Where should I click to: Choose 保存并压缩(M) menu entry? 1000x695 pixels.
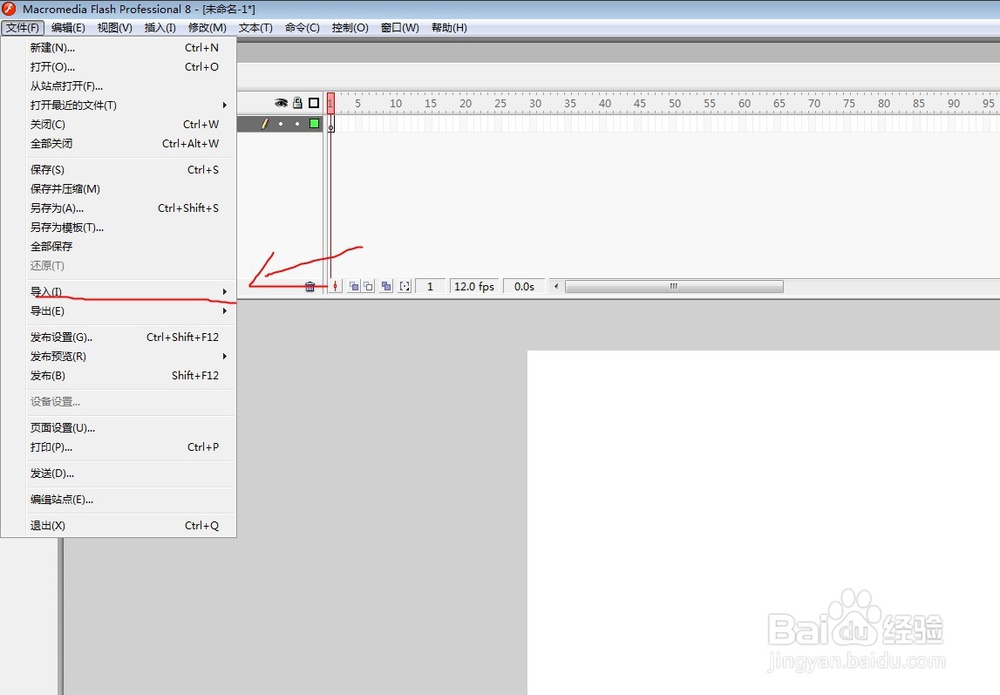point(119,189)
